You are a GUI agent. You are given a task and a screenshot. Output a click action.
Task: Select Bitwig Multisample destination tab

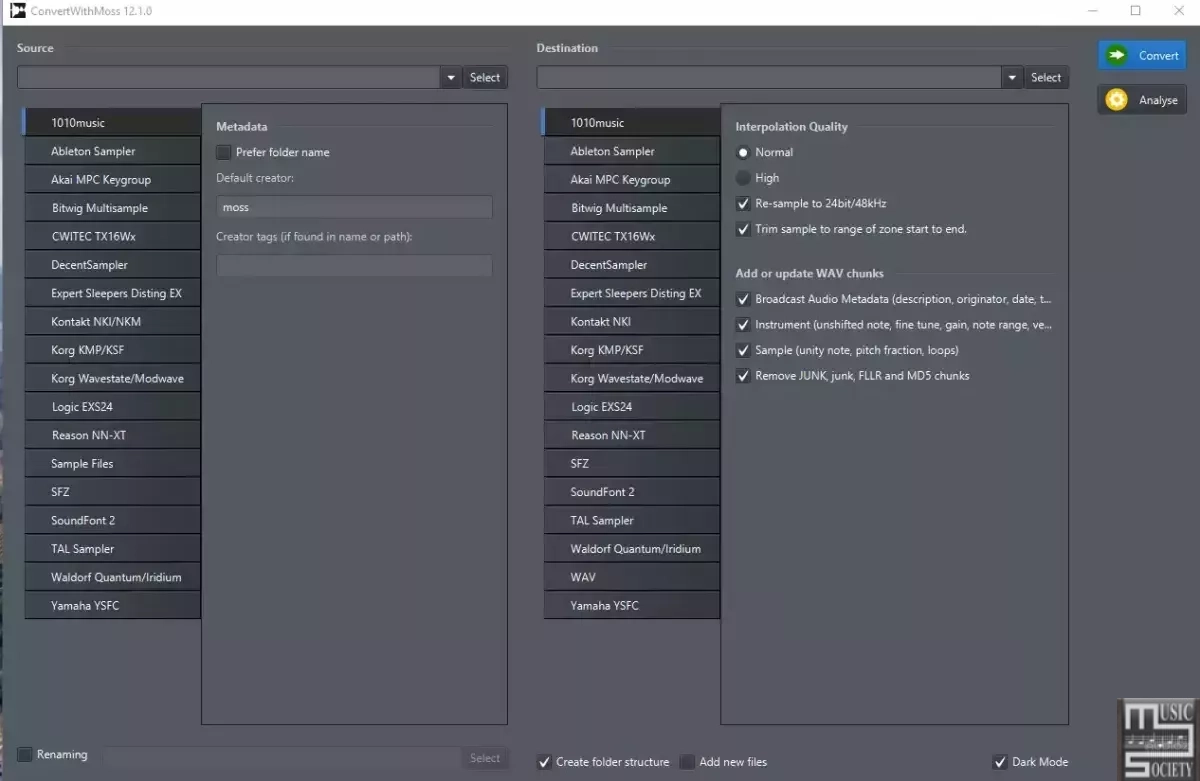click(632, 208)
